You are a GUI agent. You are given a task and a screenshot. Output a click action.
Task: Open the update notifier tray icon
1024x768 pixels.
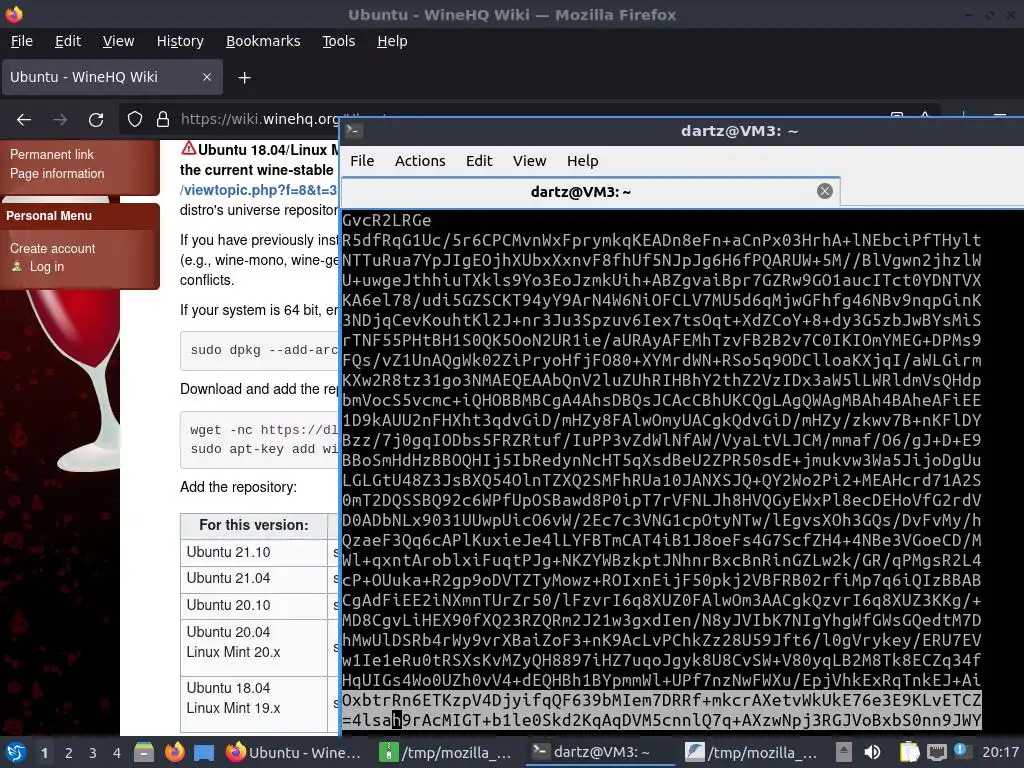pos(961,751)
